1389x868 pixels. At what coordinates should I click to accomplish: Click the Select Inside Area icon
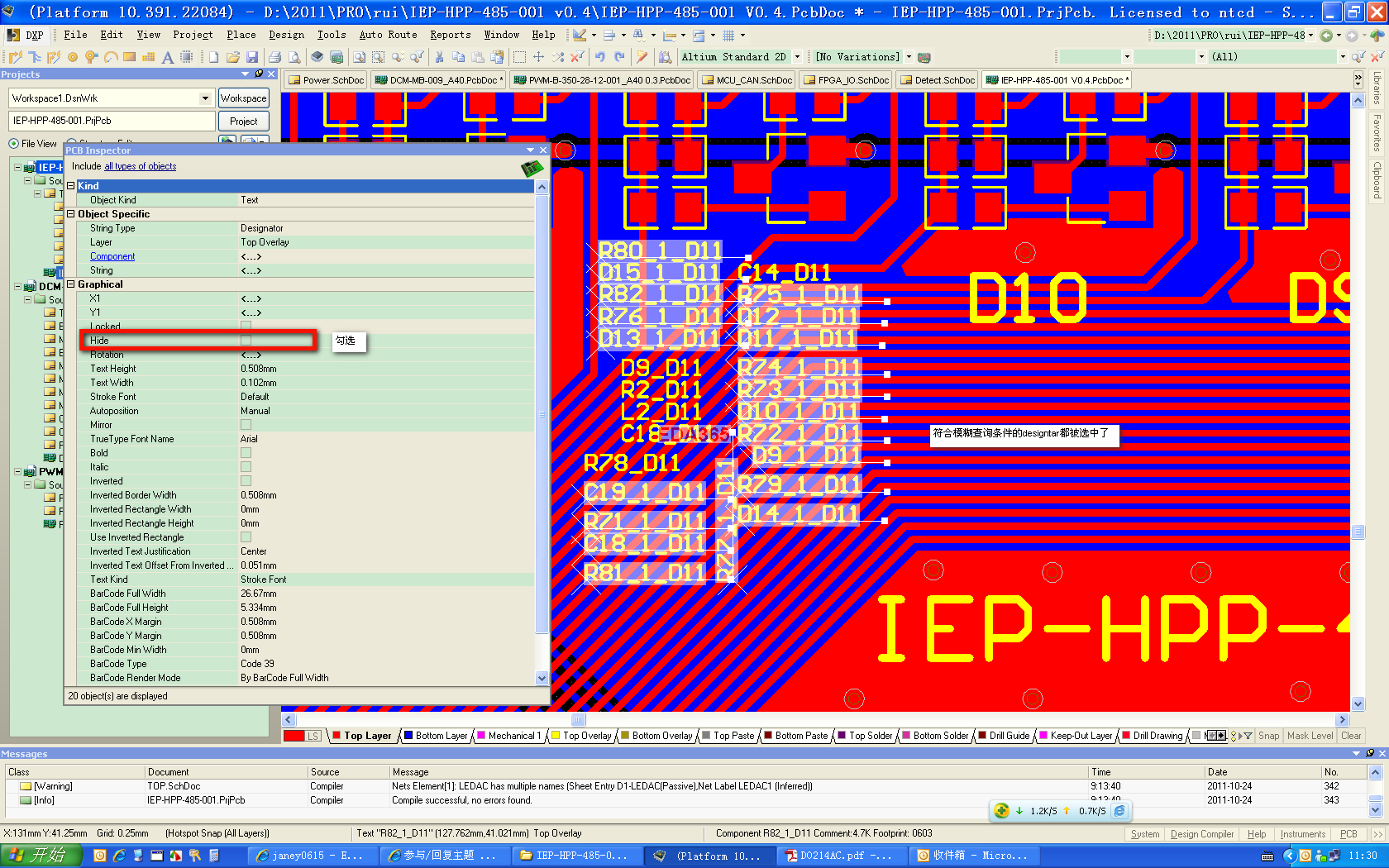(x=519, y=57)
